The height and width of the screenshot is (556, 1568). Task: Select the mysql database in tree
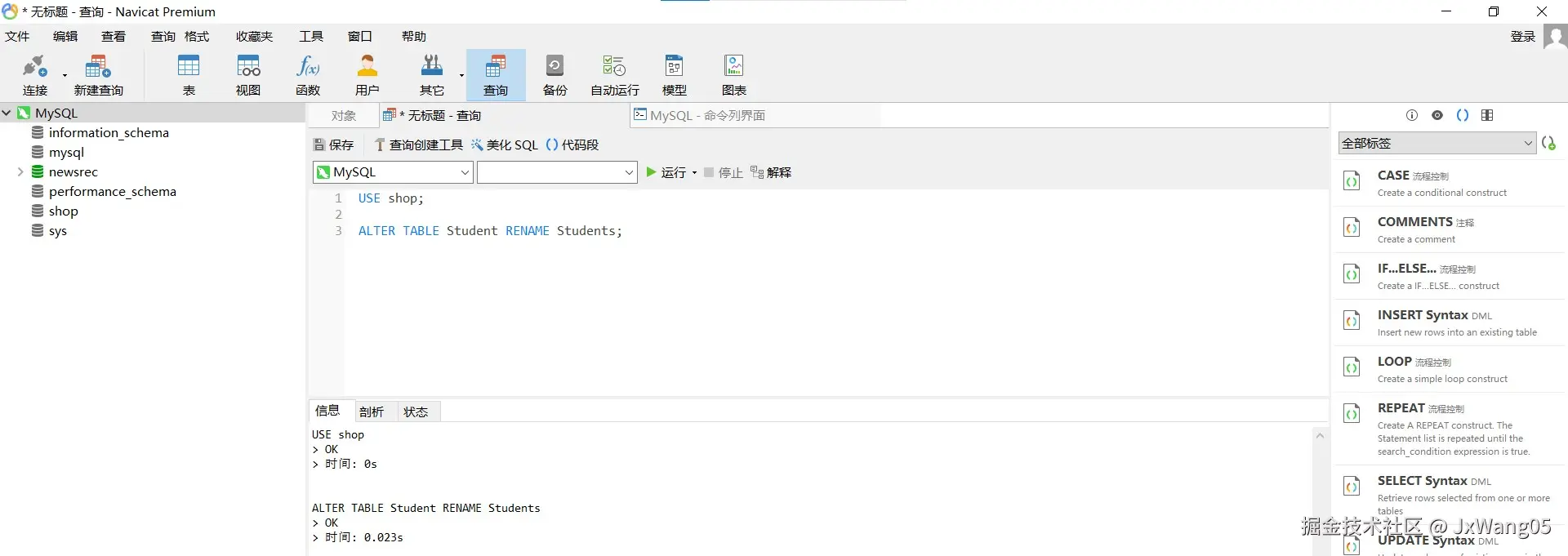pyautogui.click(x=66, y=153)
